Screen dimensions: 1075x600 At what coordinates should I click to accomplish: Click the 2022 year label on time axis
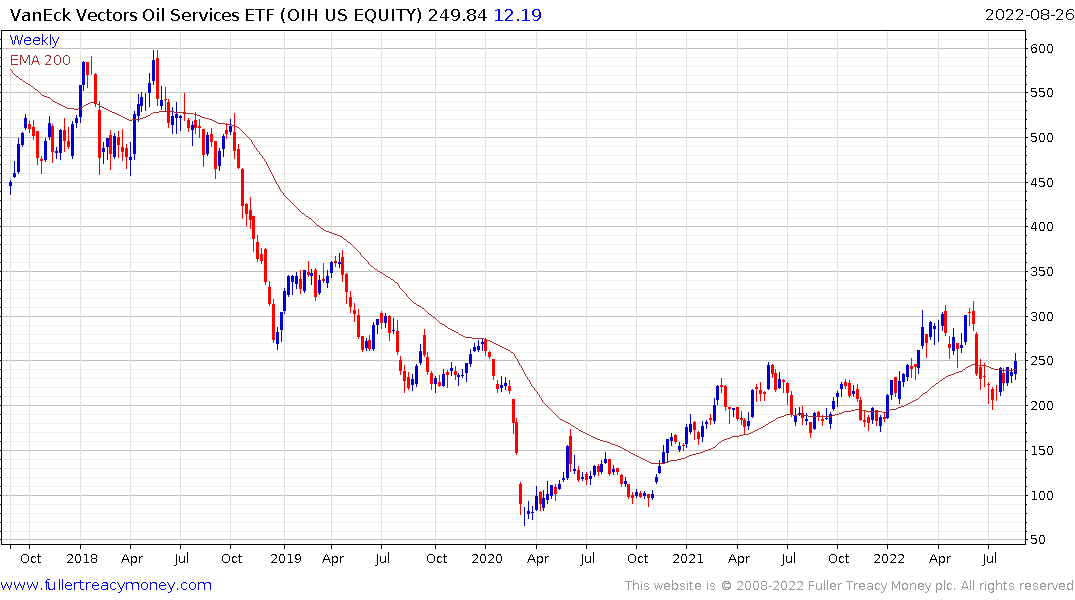point(889,558)
